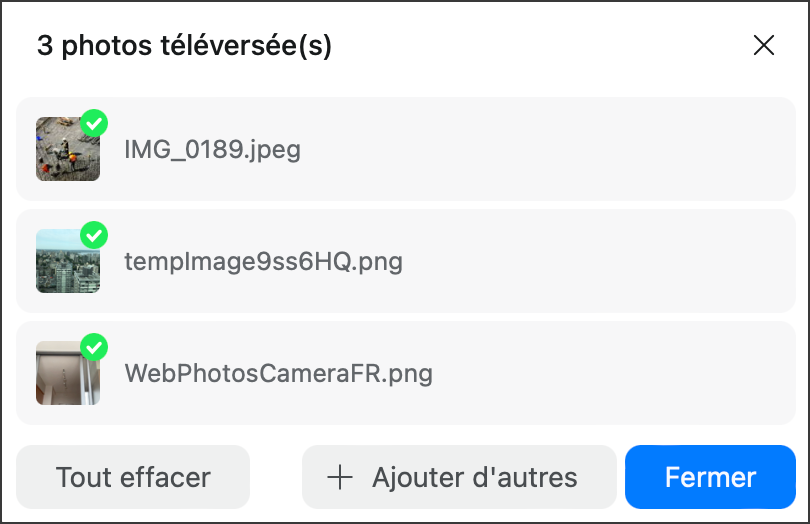Open the construction site photo thumbnail
Screen dimensions: 810x524
pos(68,149)
